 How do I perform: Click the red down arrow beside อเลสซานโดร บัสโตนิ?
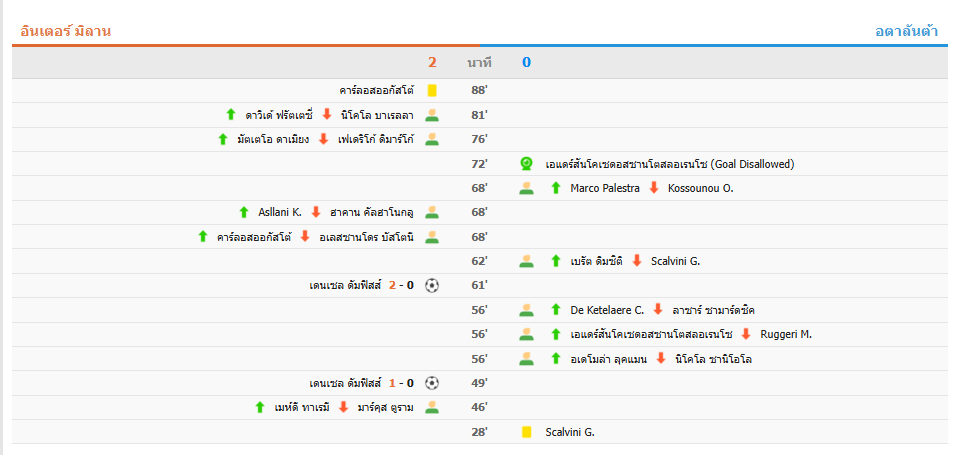point(305,237)
